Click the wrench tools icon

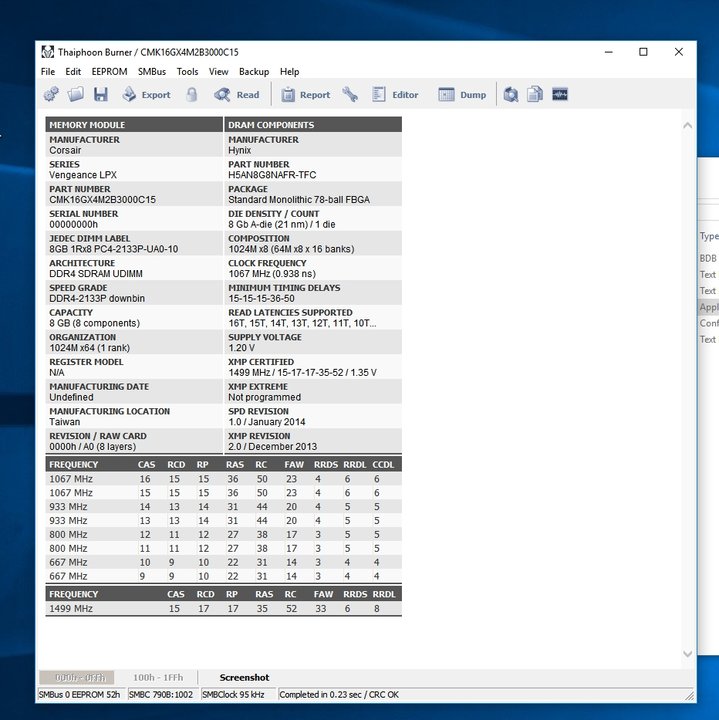point(350,95)
